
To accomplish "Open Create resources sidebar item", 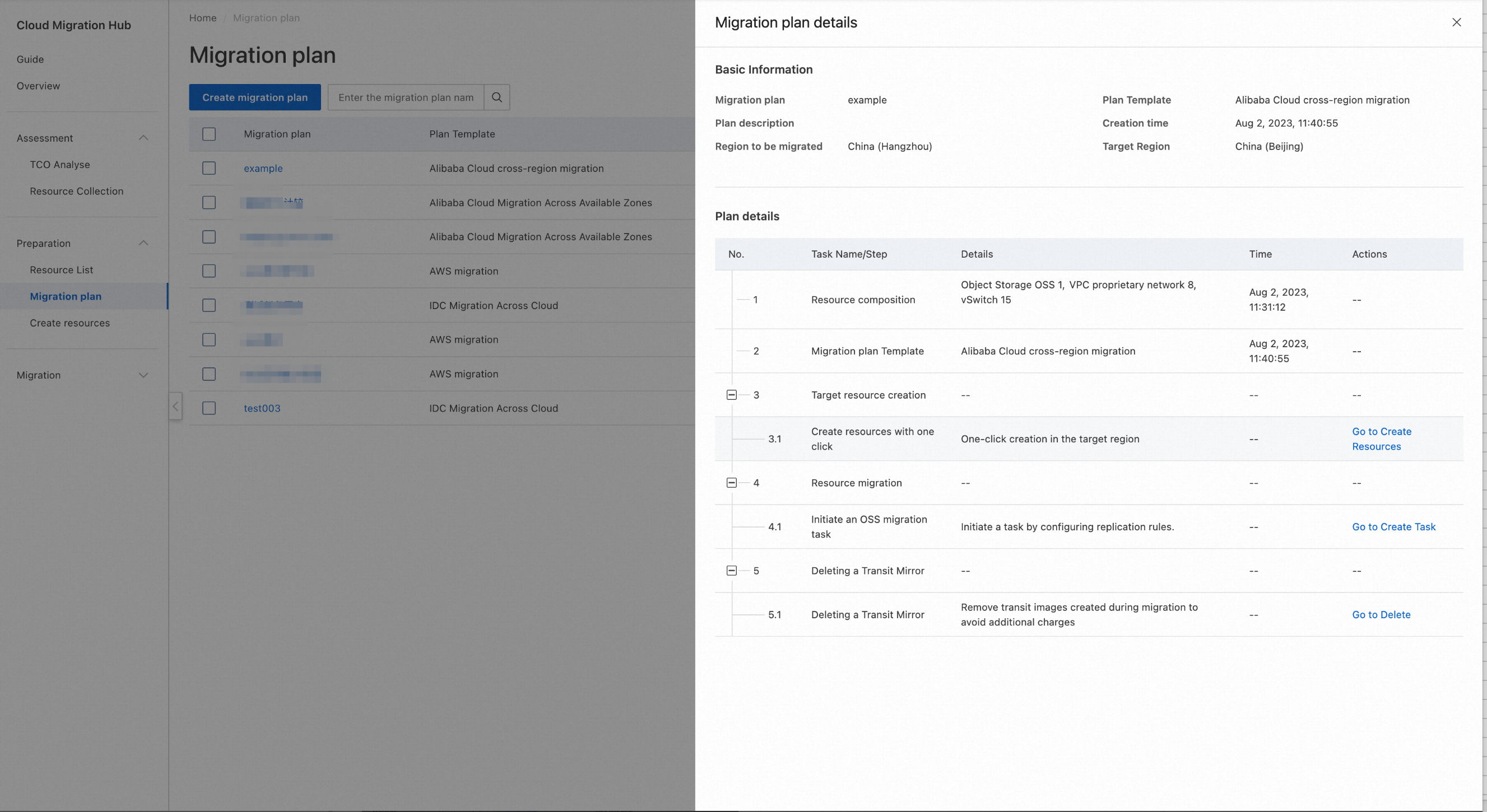I will click(x=70, y=323).
